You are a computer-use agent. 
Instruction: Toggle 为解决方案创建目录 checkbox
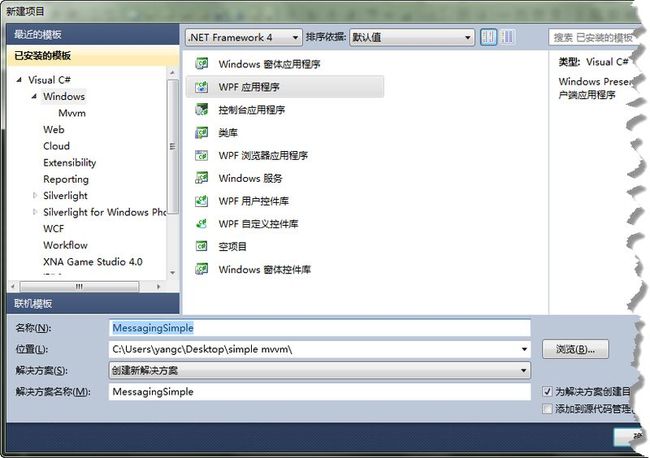(x=547, y=391)
